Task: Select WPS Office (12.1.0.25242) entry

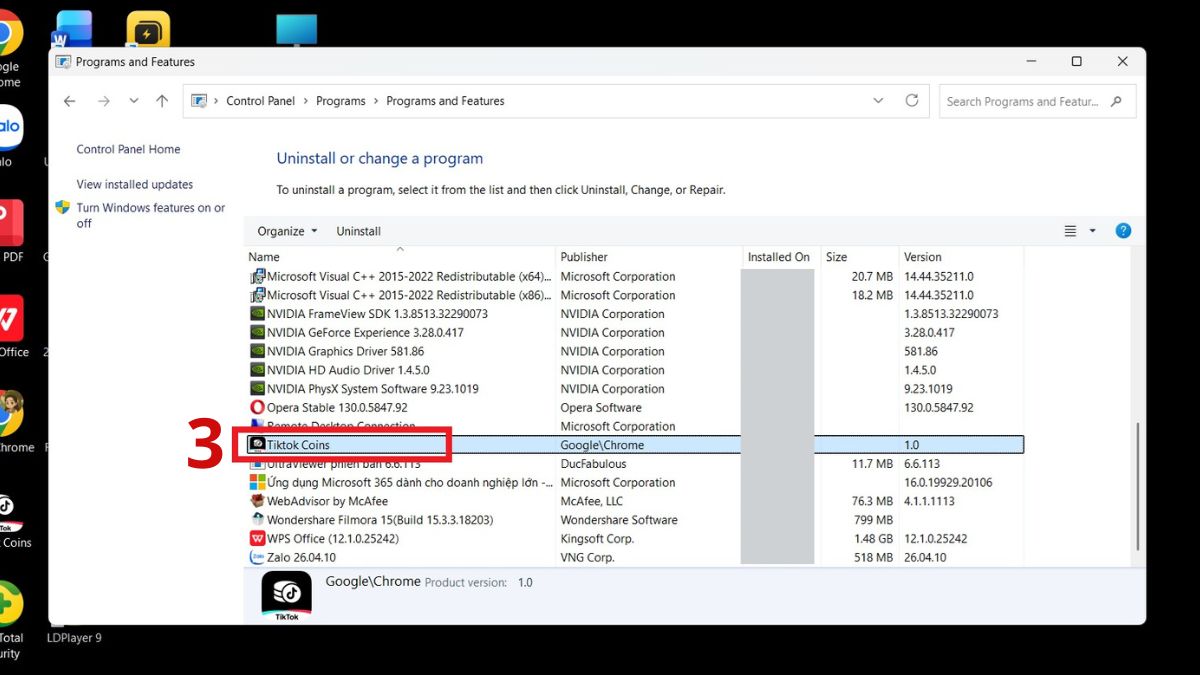Action: (333, 539)
